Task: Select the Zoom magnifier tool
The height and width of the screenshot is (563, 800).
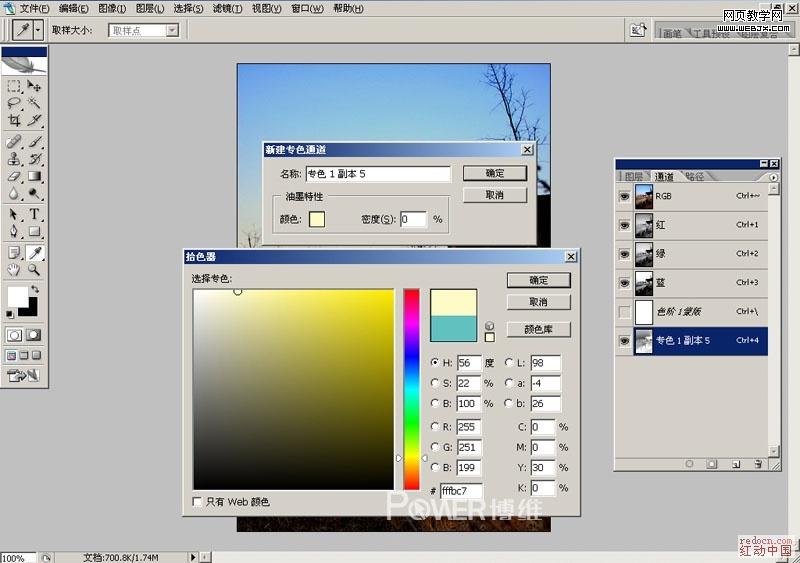Action: pos(35,270)
